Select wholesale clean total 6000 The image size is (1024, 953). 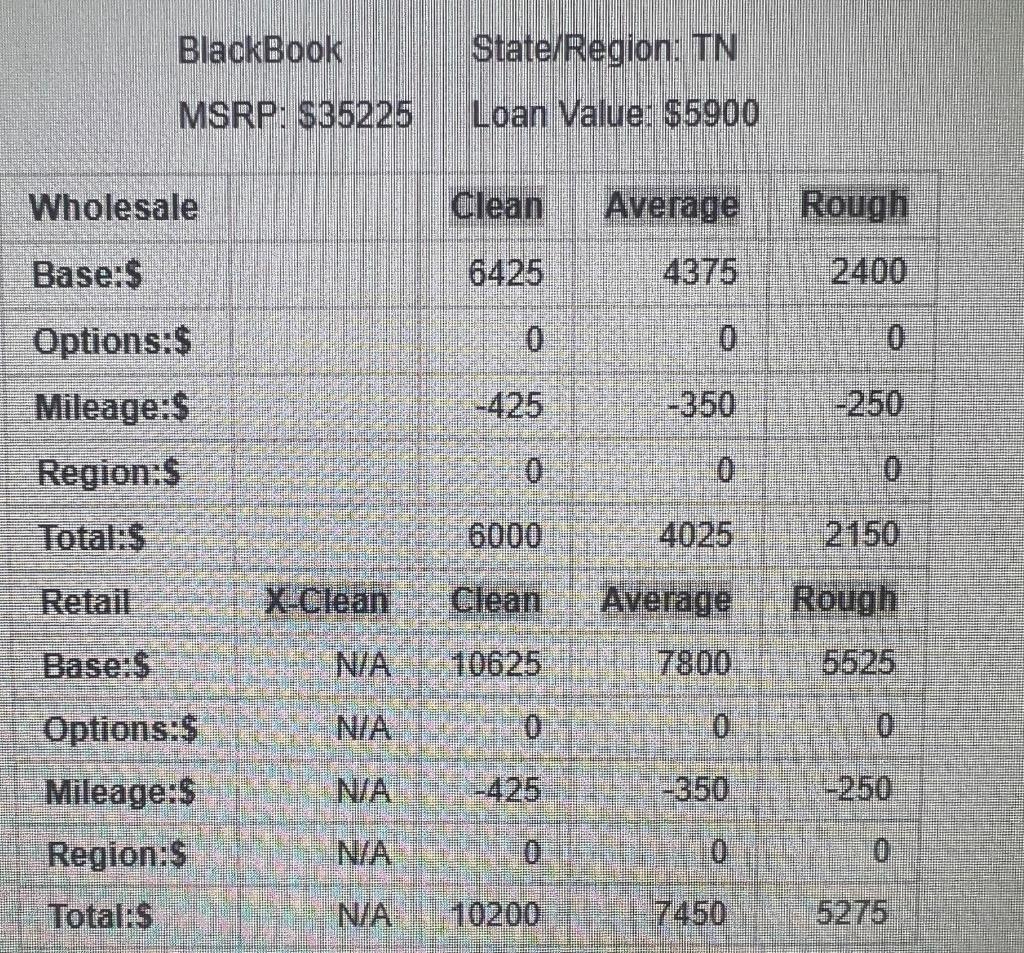(x=505, y=536)
